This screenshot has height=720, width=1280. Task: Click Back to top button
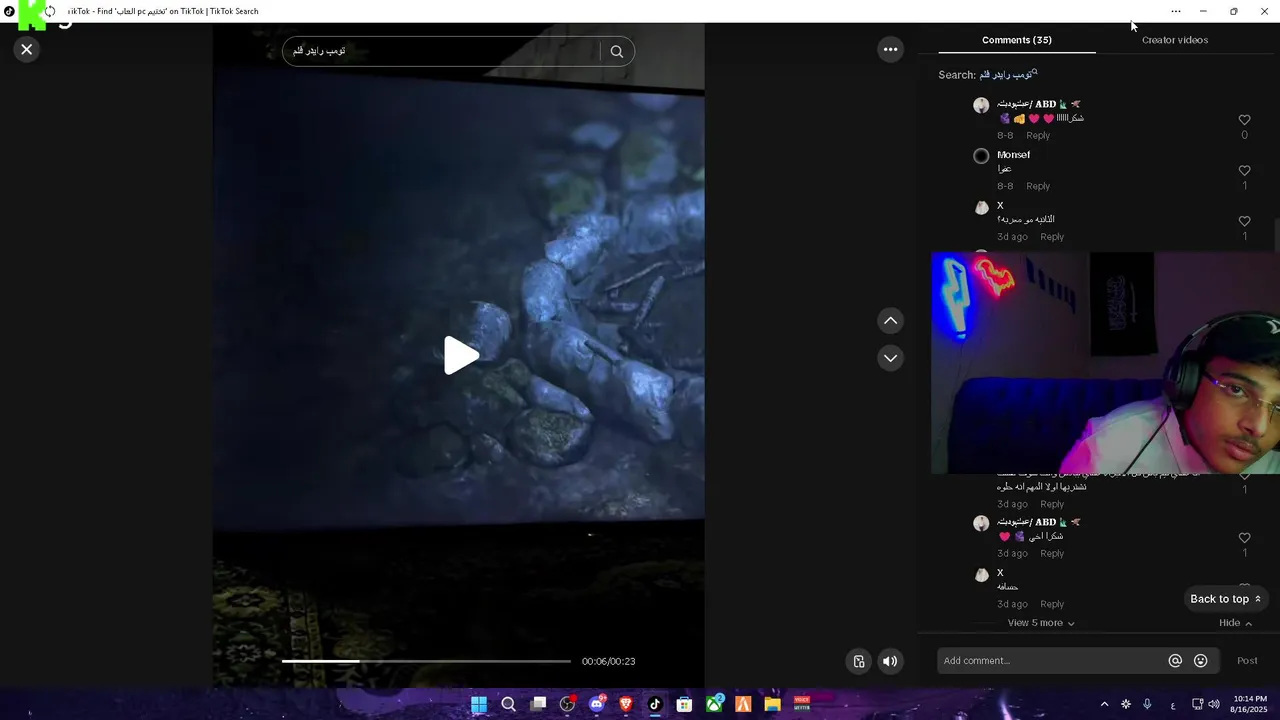click(1226, 599)
